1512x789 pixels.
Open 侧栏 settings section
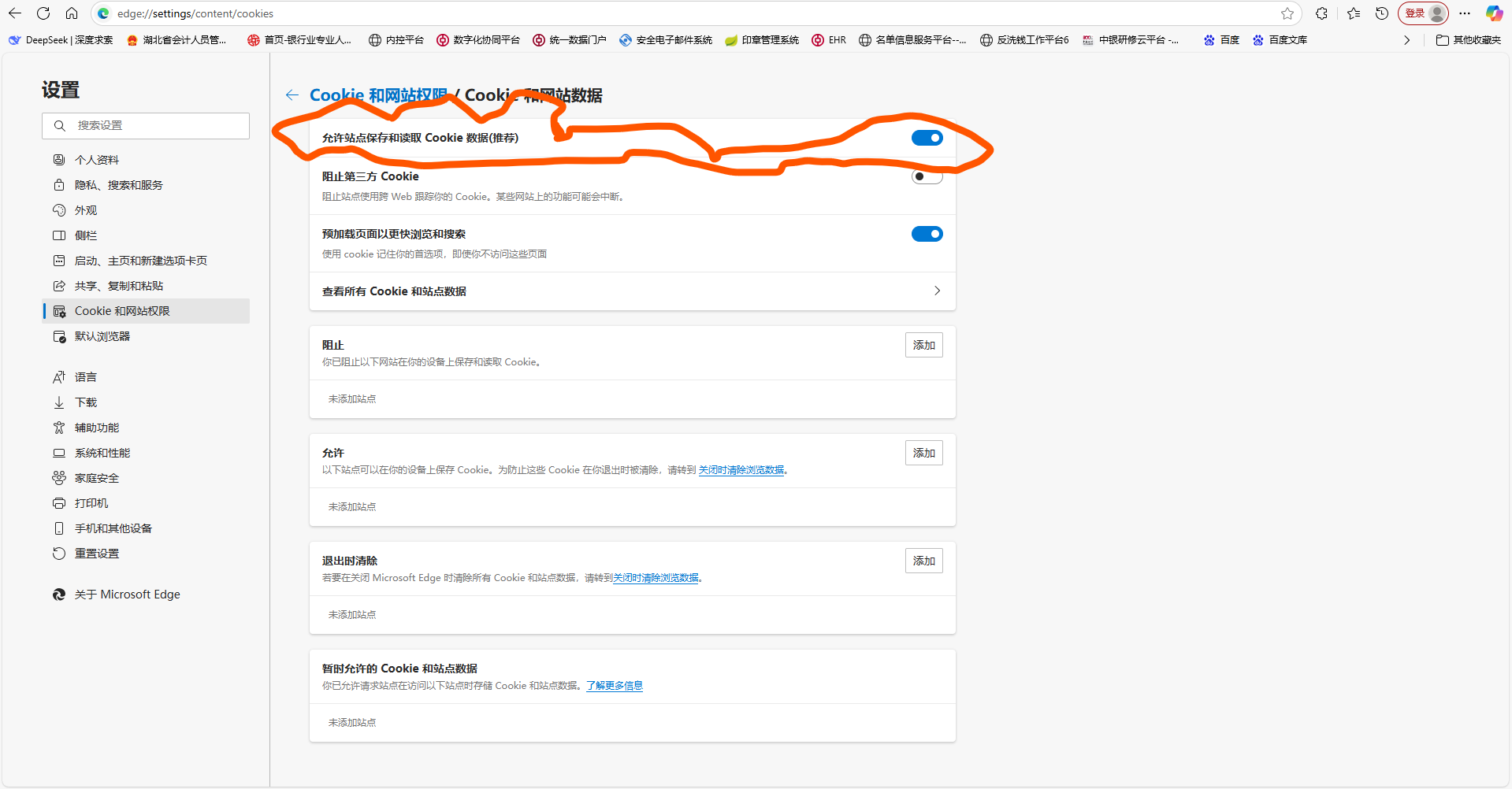pos(146,235)
